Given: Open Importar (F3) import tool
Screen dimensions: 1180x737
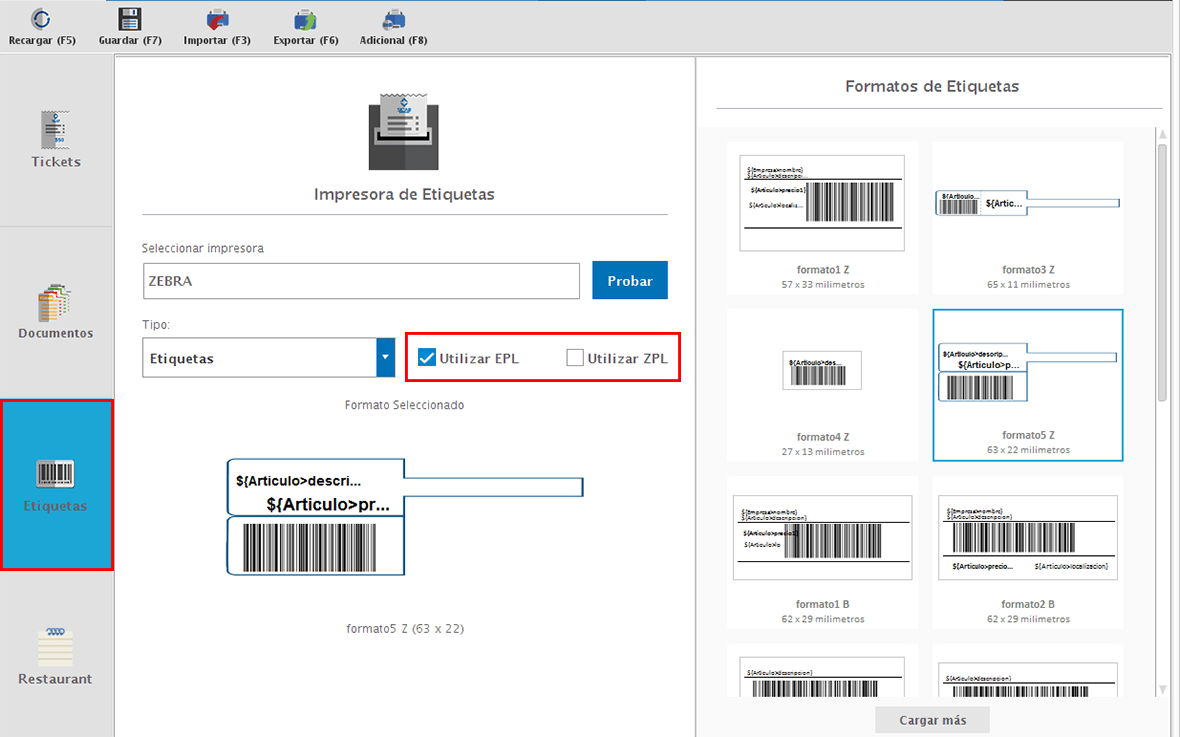Looking at the screenshot, I should (x=217, y=20).
